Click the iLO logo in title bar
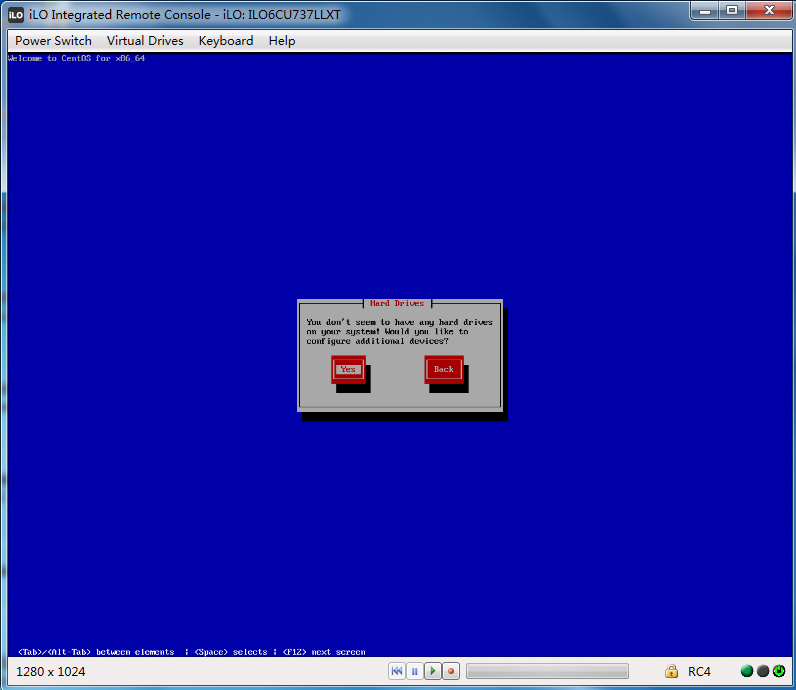Viewport: 796px width, 690px height. 16,15
